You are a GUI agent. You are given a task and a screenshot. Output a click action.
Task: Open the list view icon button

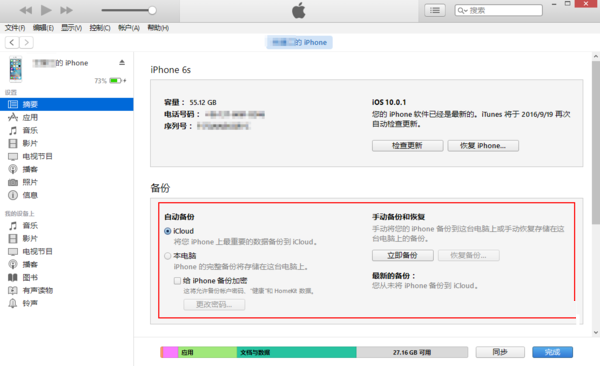click(435, 10)
